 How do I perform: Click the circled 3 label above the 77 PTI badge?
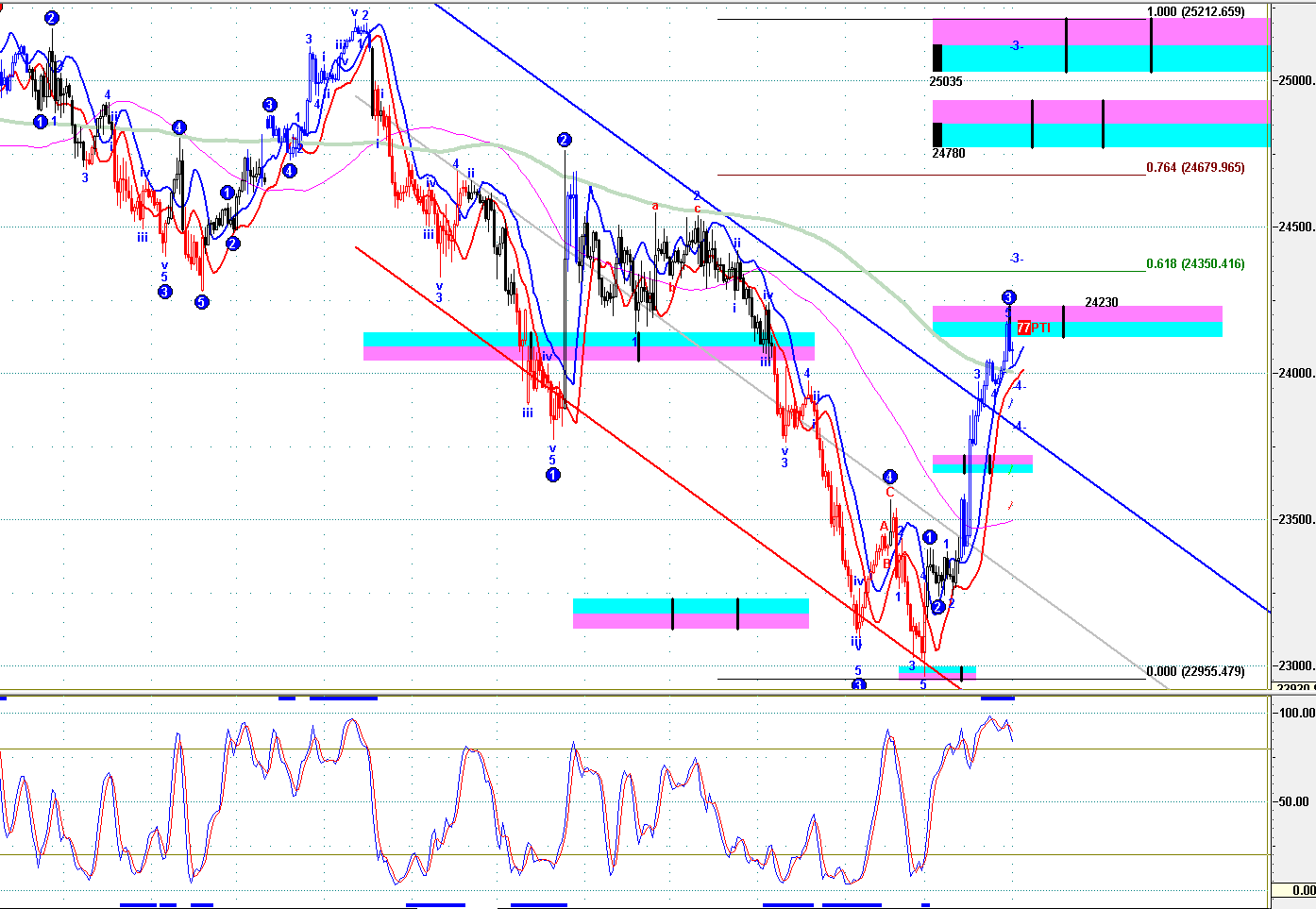[1008, 296]
